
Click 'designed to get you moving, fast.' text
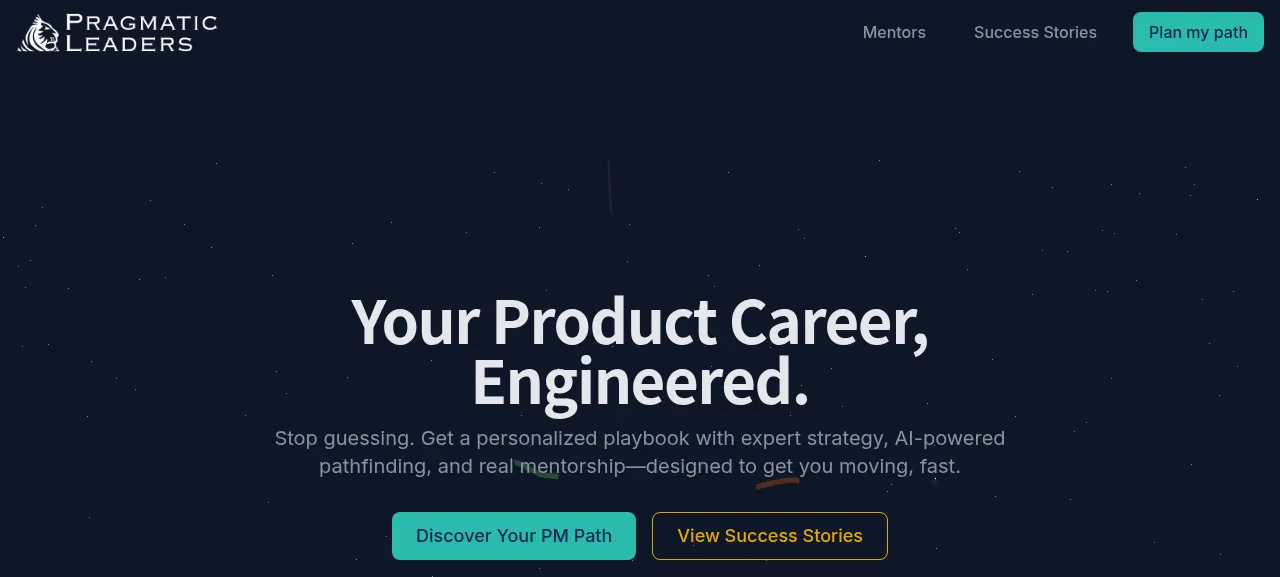click(x=803, y=466)
